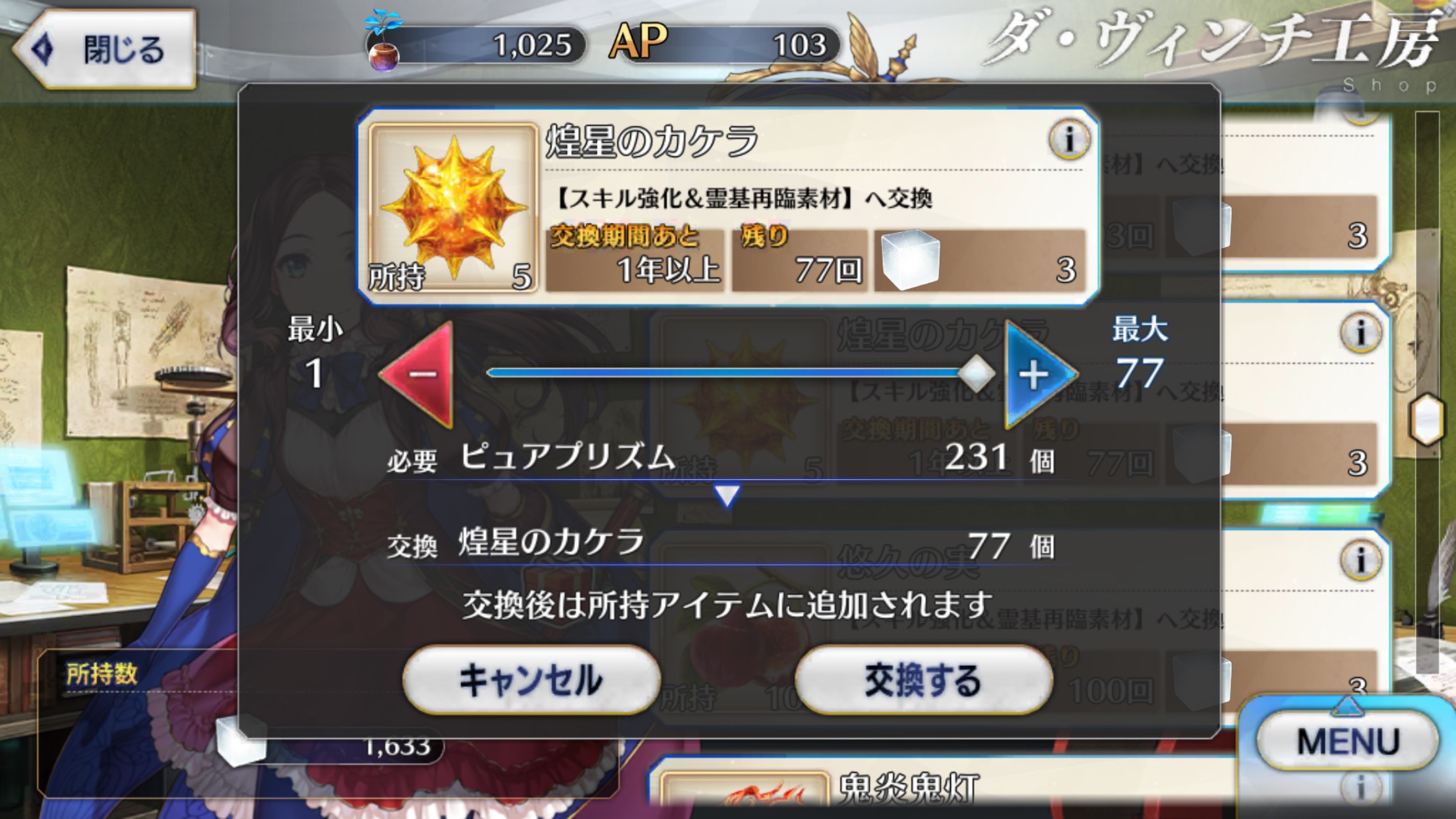Screen dimensions: 1456x819
Task: Click the Pure Prism cube icon in dialog
Action: (911, 258)
